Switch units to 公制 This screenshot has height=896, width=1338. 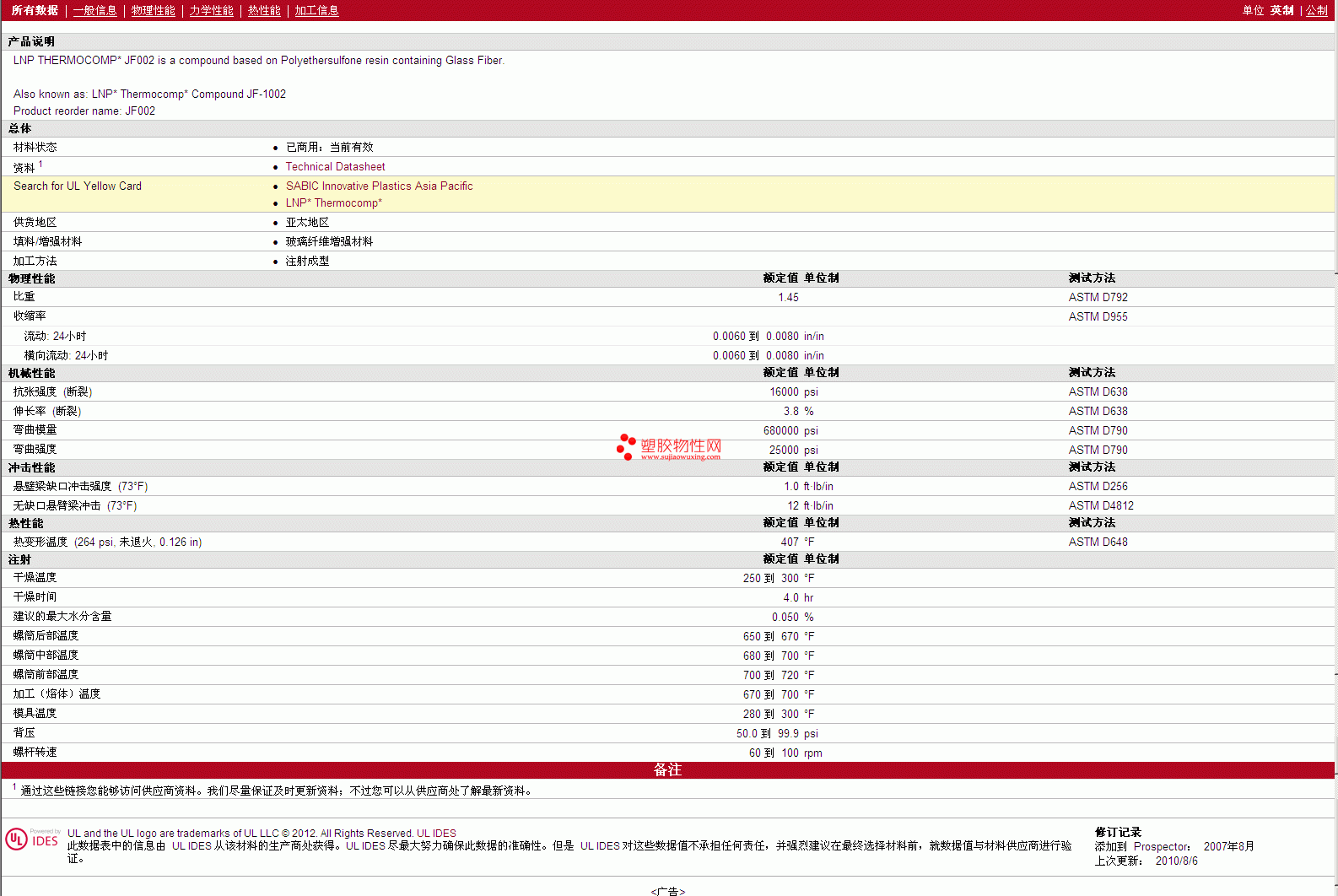(1317, 10)
